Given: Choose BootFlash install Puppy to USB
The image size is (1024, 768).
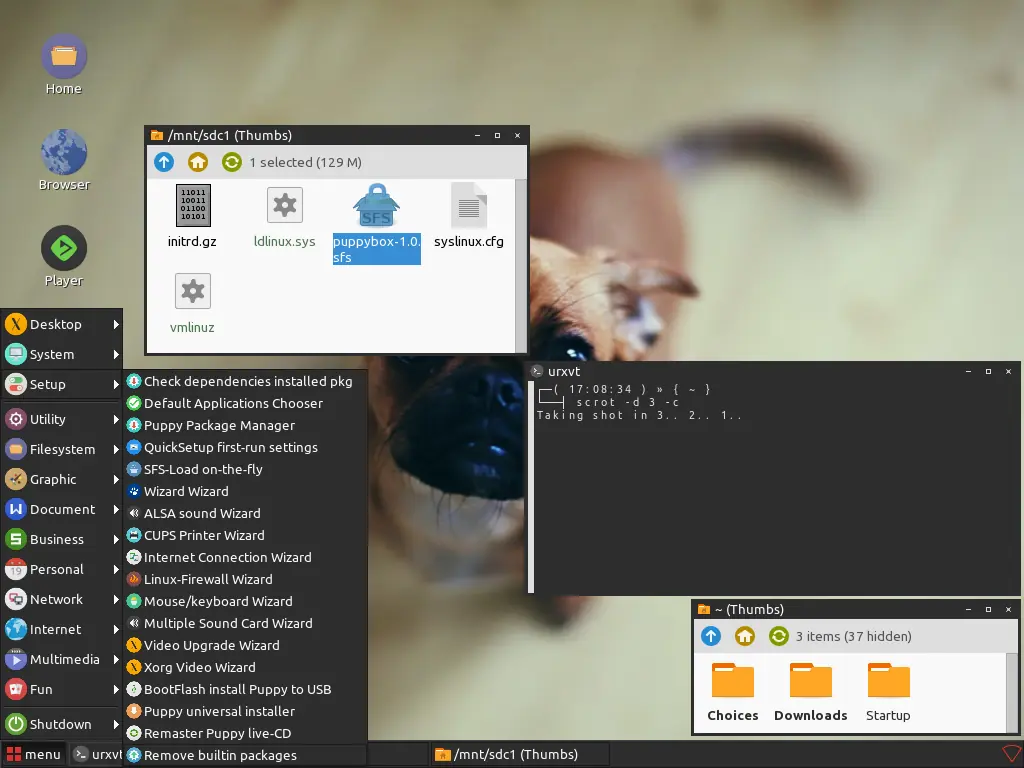Looking at the screenshot, I should coord(246,690).
